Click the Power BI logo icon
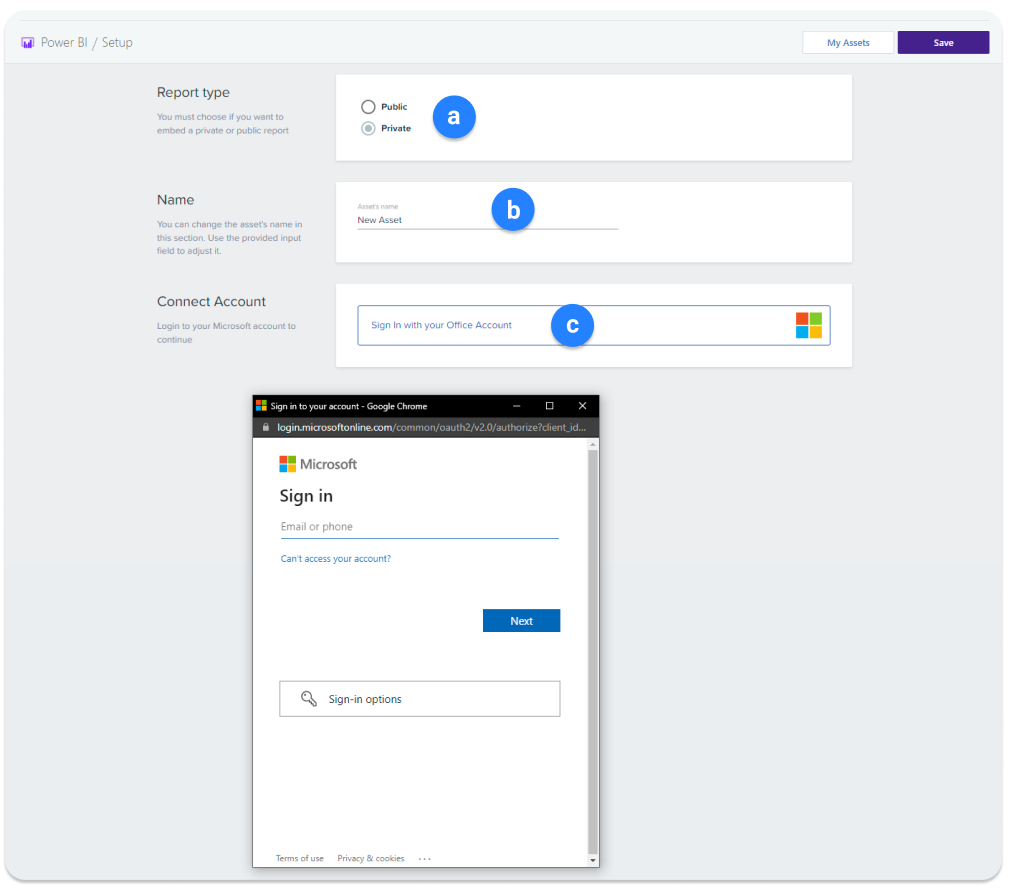Viewport: 1013px width, 889px height. click(27, 43)
